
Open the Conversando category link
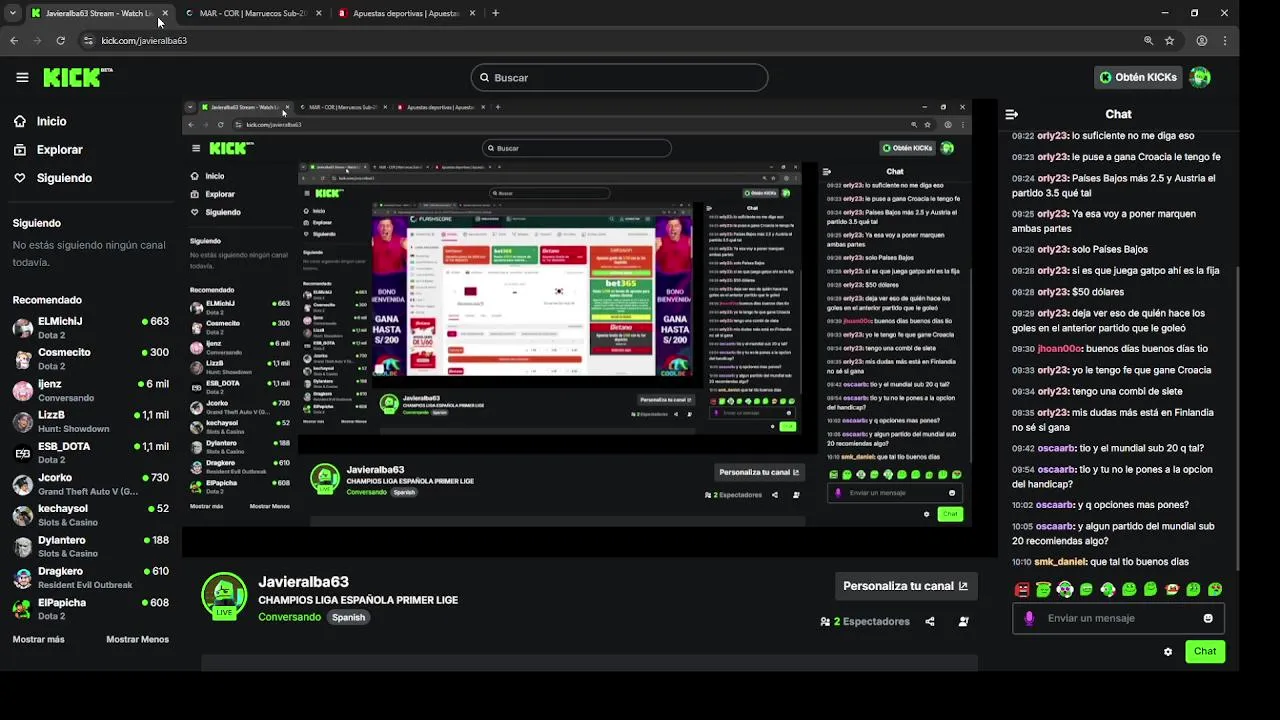point(290,617)
